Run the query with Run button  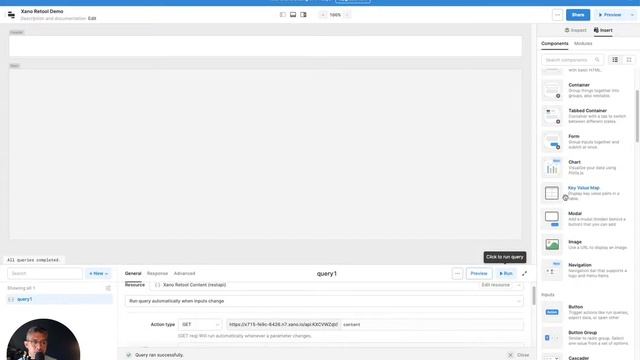[506, 273]
